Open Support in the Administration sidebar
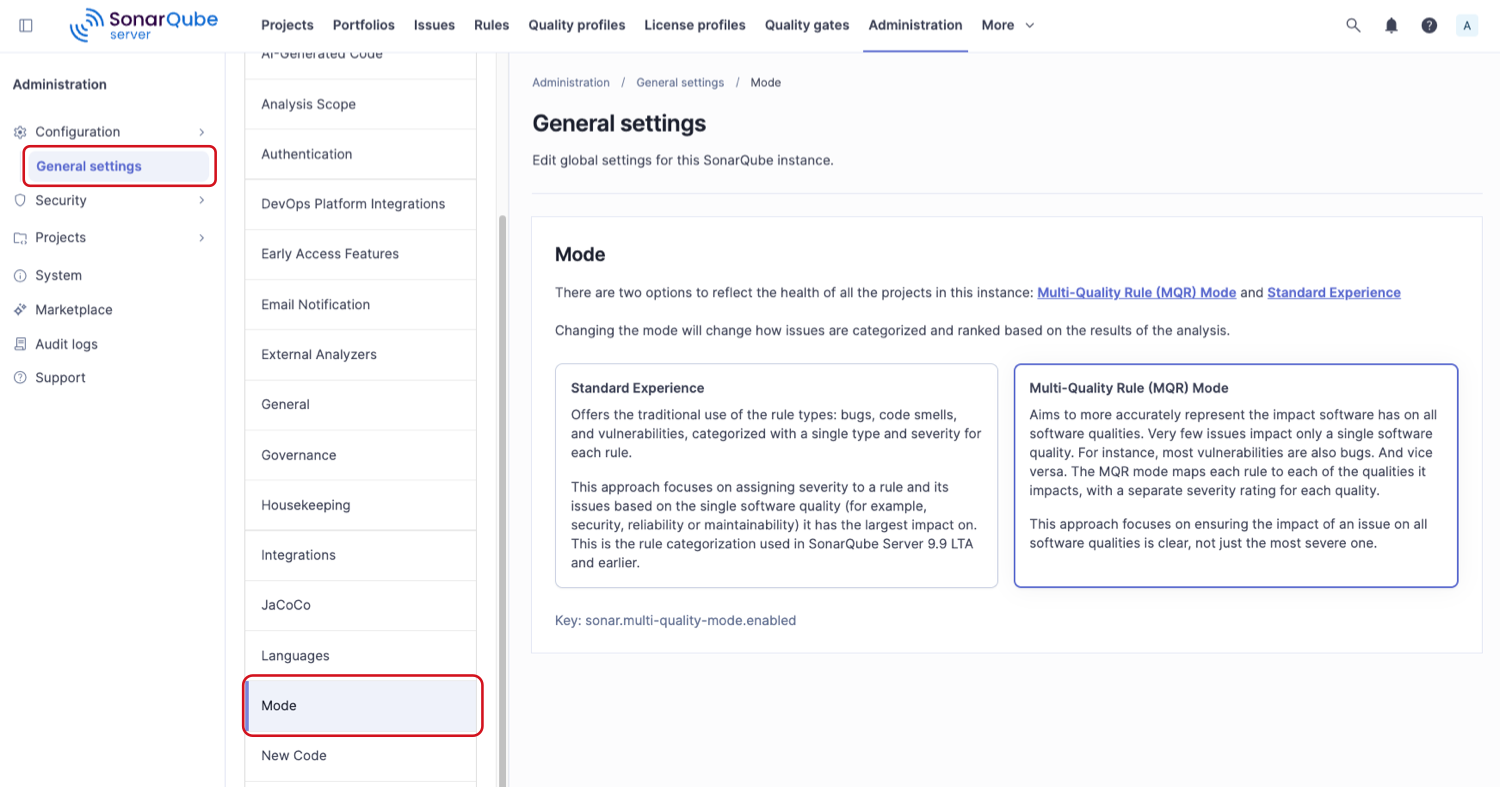 [60, 378]
